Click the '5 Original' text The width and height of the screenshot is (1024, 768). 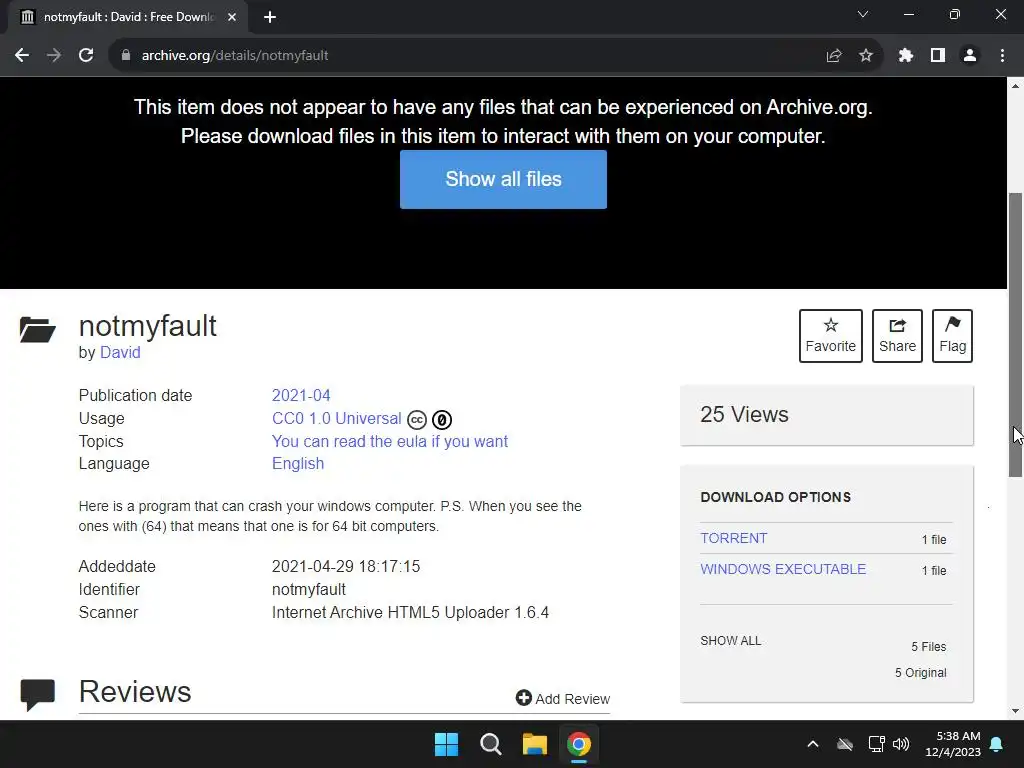(921, 673)
